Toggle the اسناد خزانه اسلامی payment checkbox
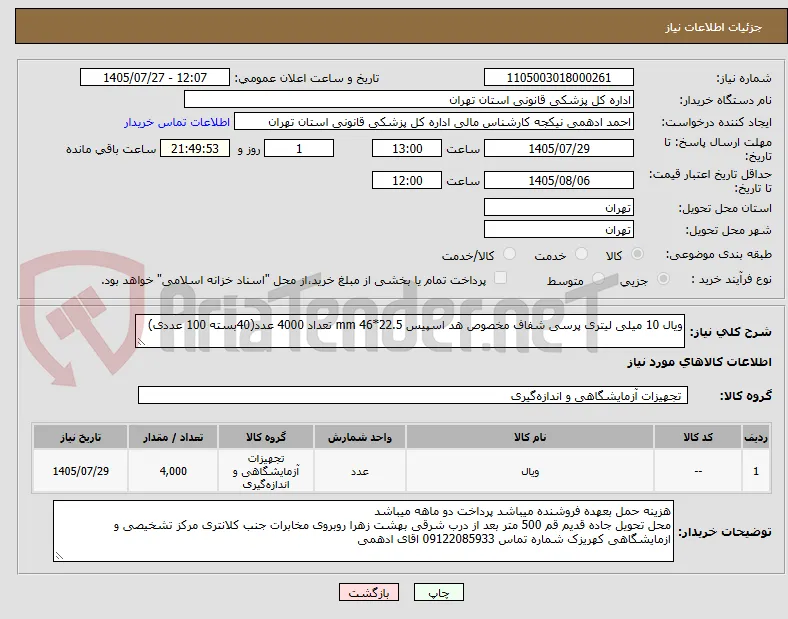Viewport: 788px width, 619px height. click(x=500, y=278)
